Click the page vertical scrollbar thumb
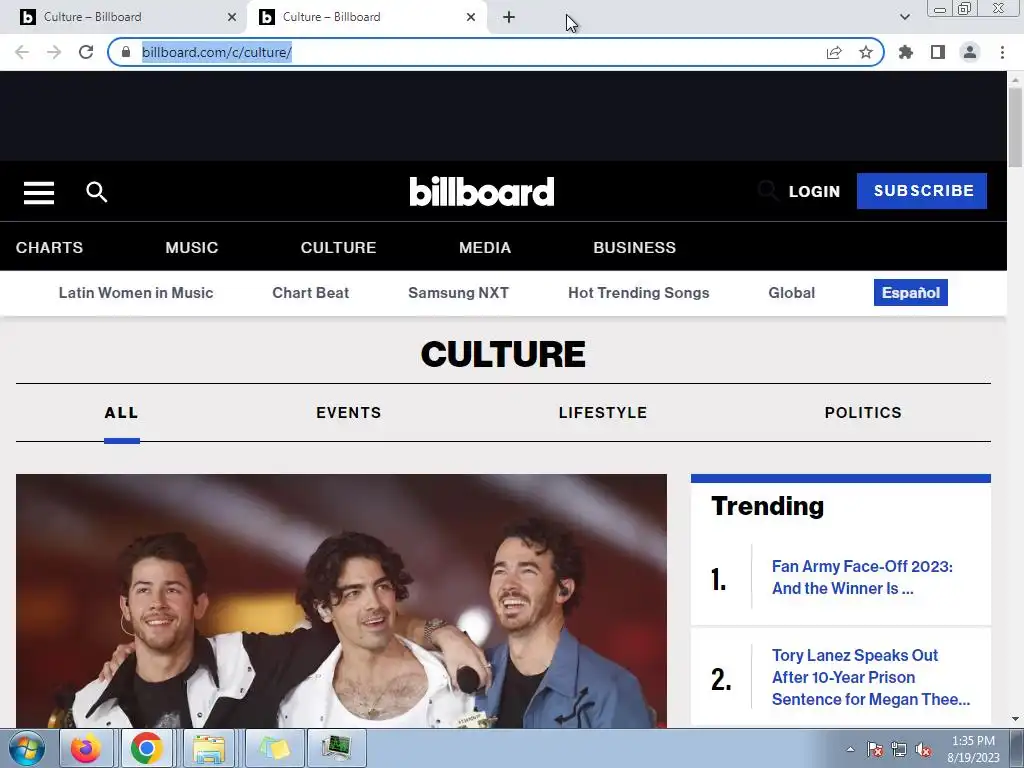This screenshot has width=1024, height=768. pyautogui.click(x=1015, y=127)
